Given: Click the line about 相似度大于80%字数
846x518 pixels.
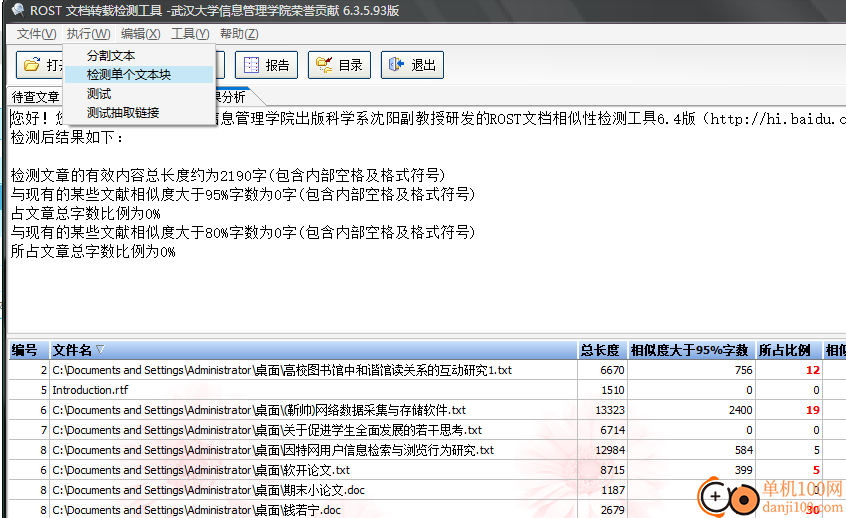Looking at the screenshot, I should 243,233.
